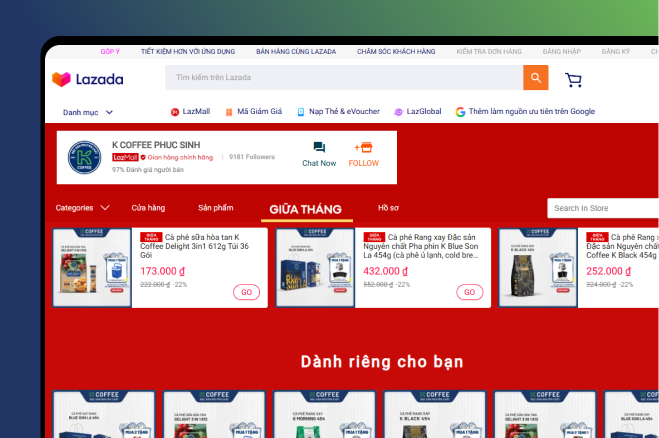Screen dimensions: 659x438
Task: Open the K Morning 454 recommended product card
Action: (x=324, y=414)
